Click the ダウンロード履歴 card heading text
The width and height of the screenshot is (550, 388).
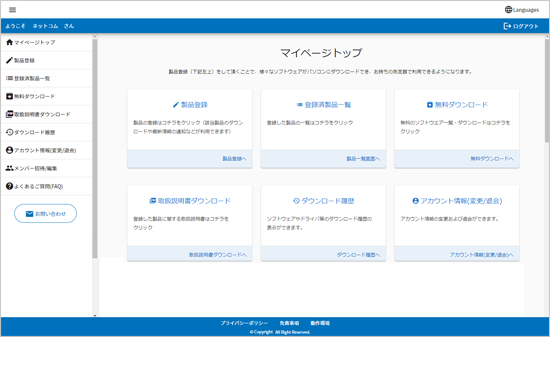point(328,201)
